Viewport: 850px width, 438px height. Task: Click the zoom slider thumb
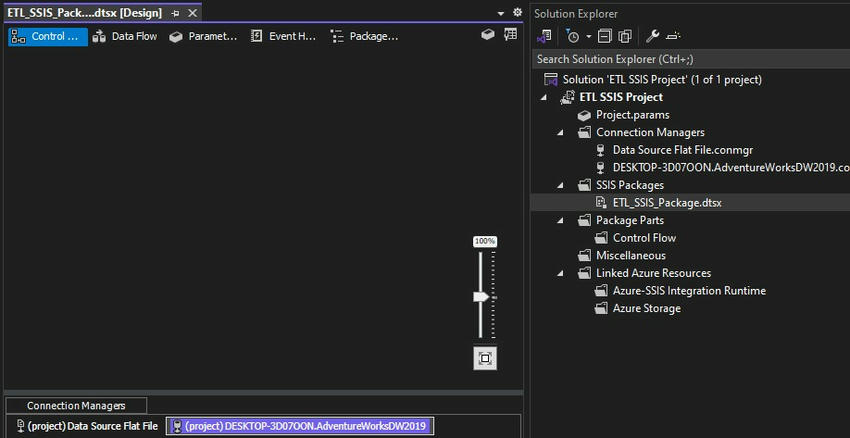point(481,297)
